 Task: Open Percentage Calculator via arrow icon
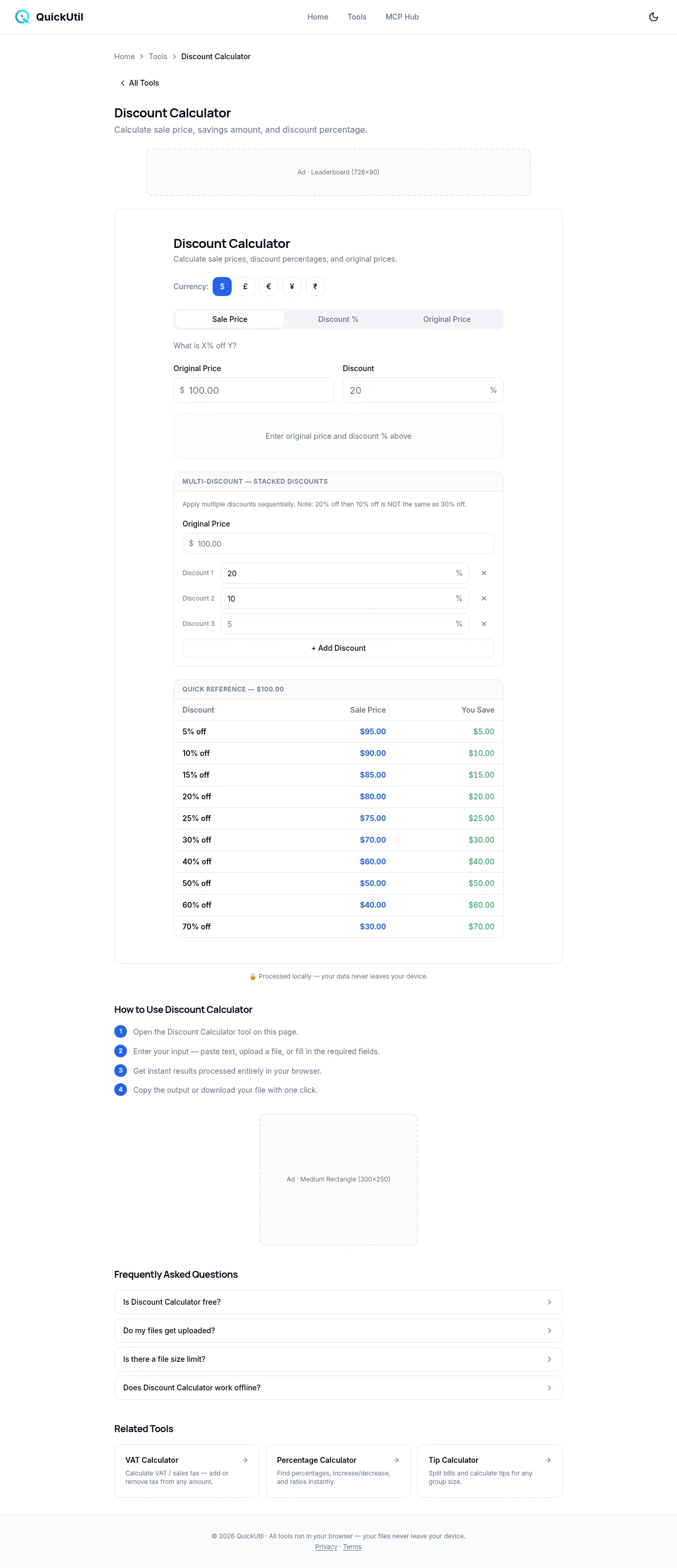coord(396,1460)
